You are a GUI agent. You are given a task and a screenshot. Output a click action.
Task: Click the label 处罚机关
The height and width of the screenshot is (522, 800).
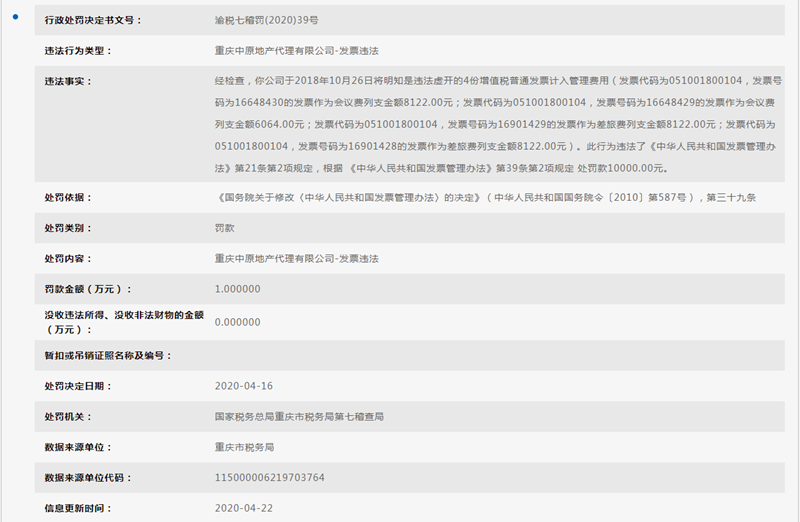pyautogui.click(x=68, y=417)
